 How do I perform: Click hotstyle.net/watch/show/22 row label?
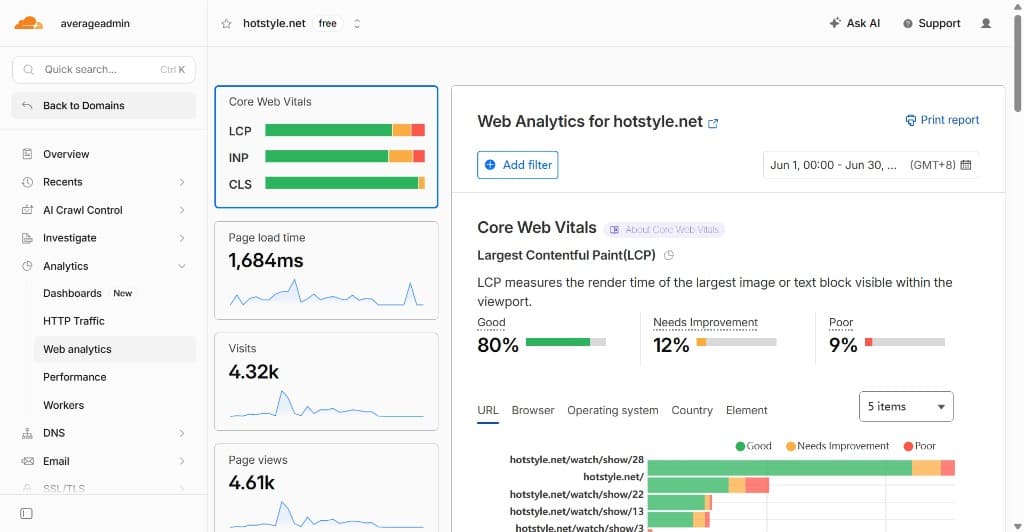pyautogui.click(x=577, y=494)
